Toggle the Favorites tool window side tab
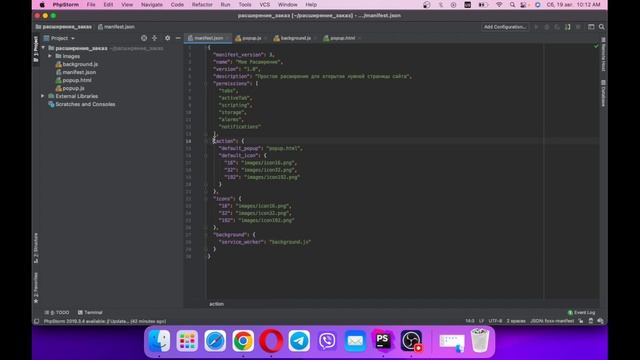Image resolution: width=640 pixels, height=360 pixels. tap(36, 288)
